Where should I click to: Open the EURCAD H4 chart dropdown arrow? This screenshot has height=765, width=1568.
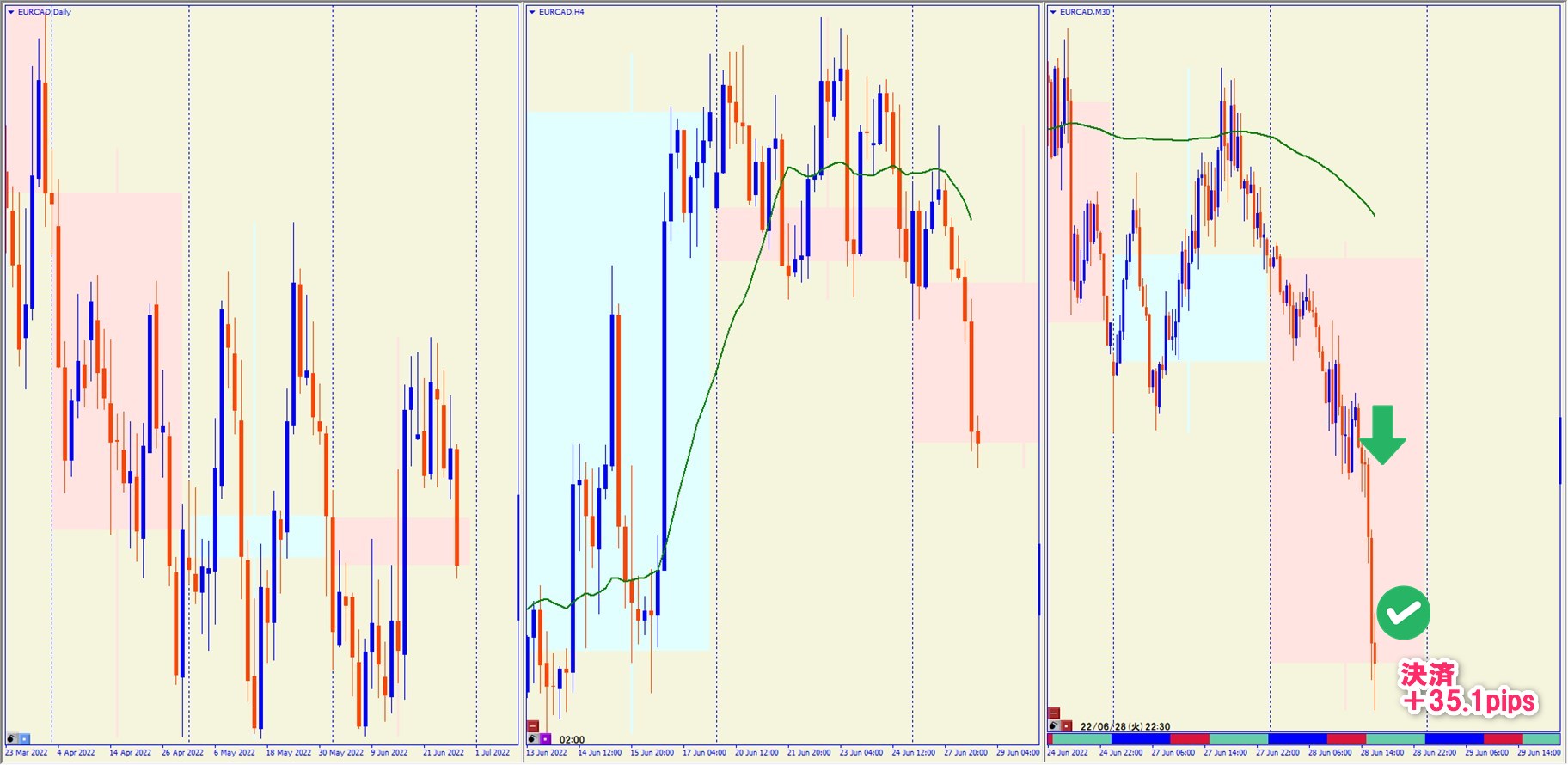point(532,12)
